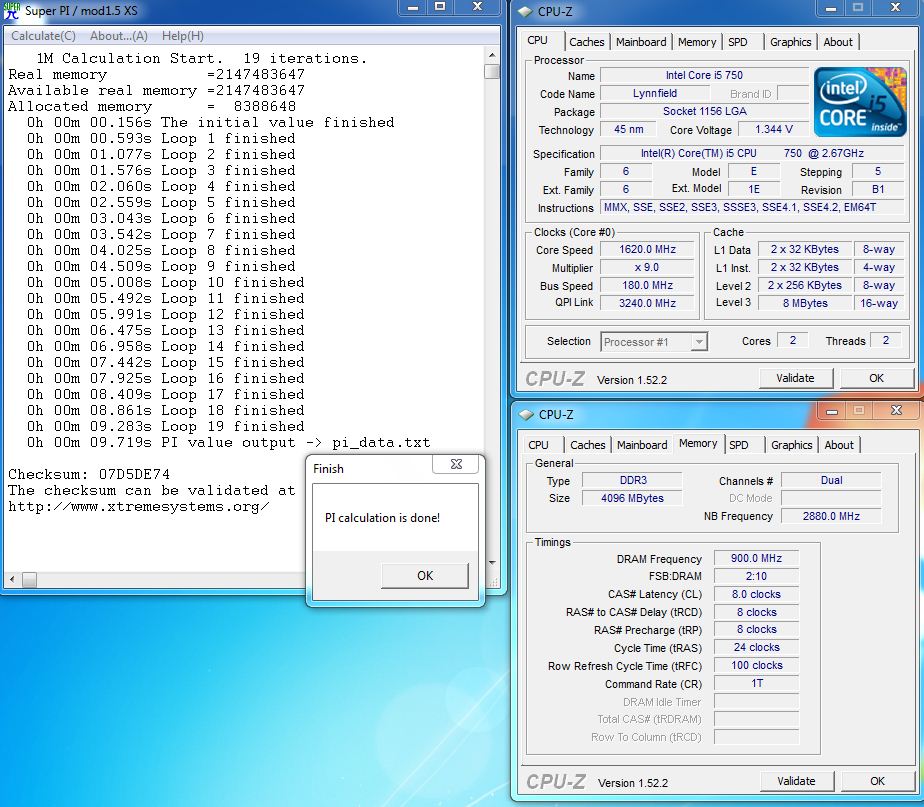Click the Code Name value Lynnfield
Screen dimensions: 924x807
[655, 93]
